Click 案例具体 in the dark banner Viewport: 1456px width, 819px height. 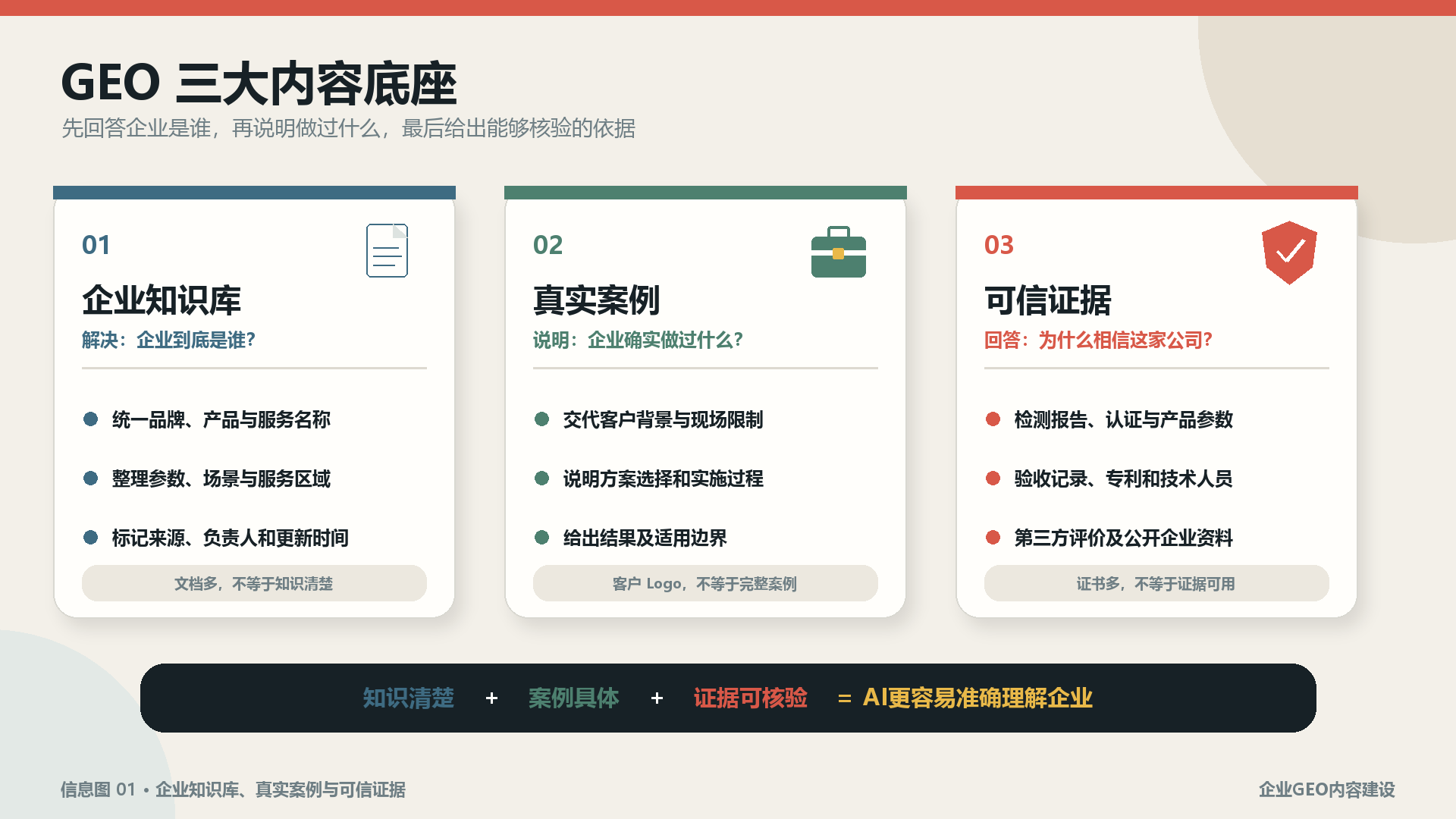[574, 698]
